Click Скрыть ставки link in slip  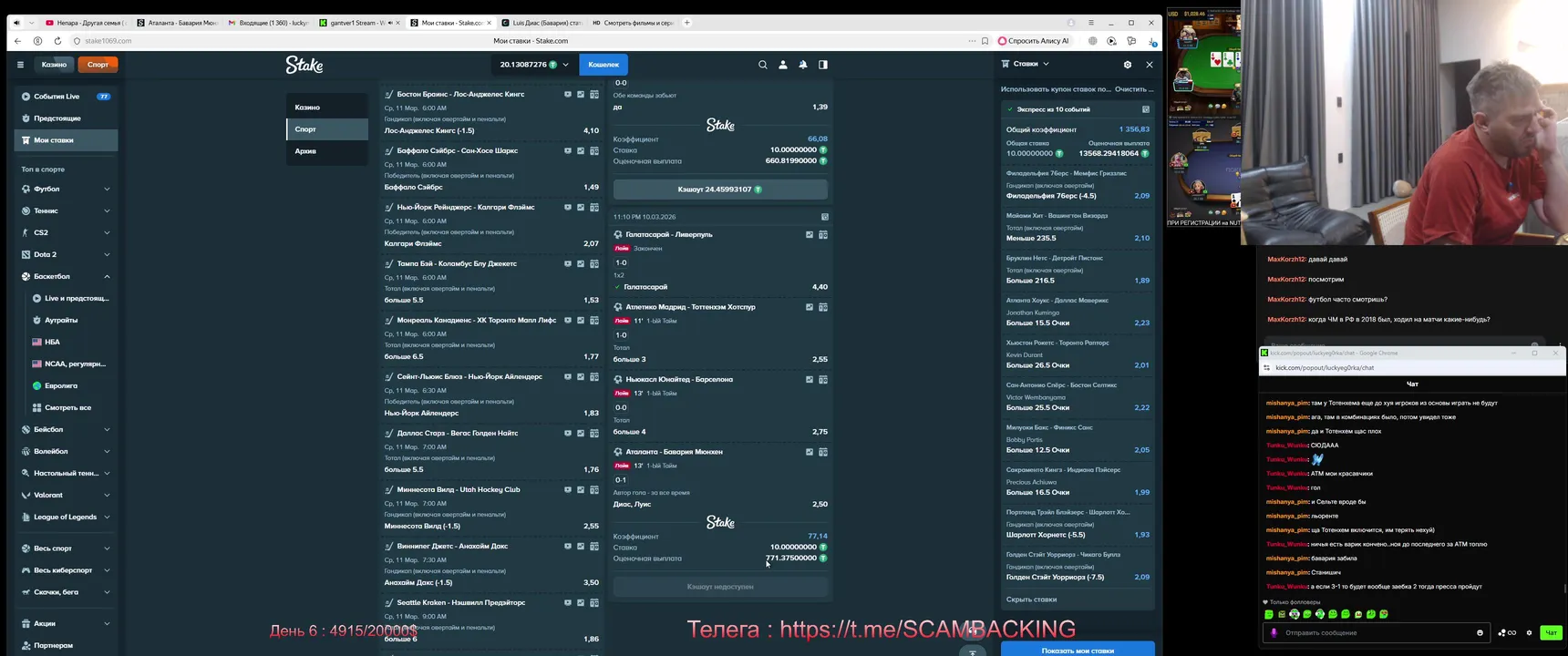pos(1031,600)
